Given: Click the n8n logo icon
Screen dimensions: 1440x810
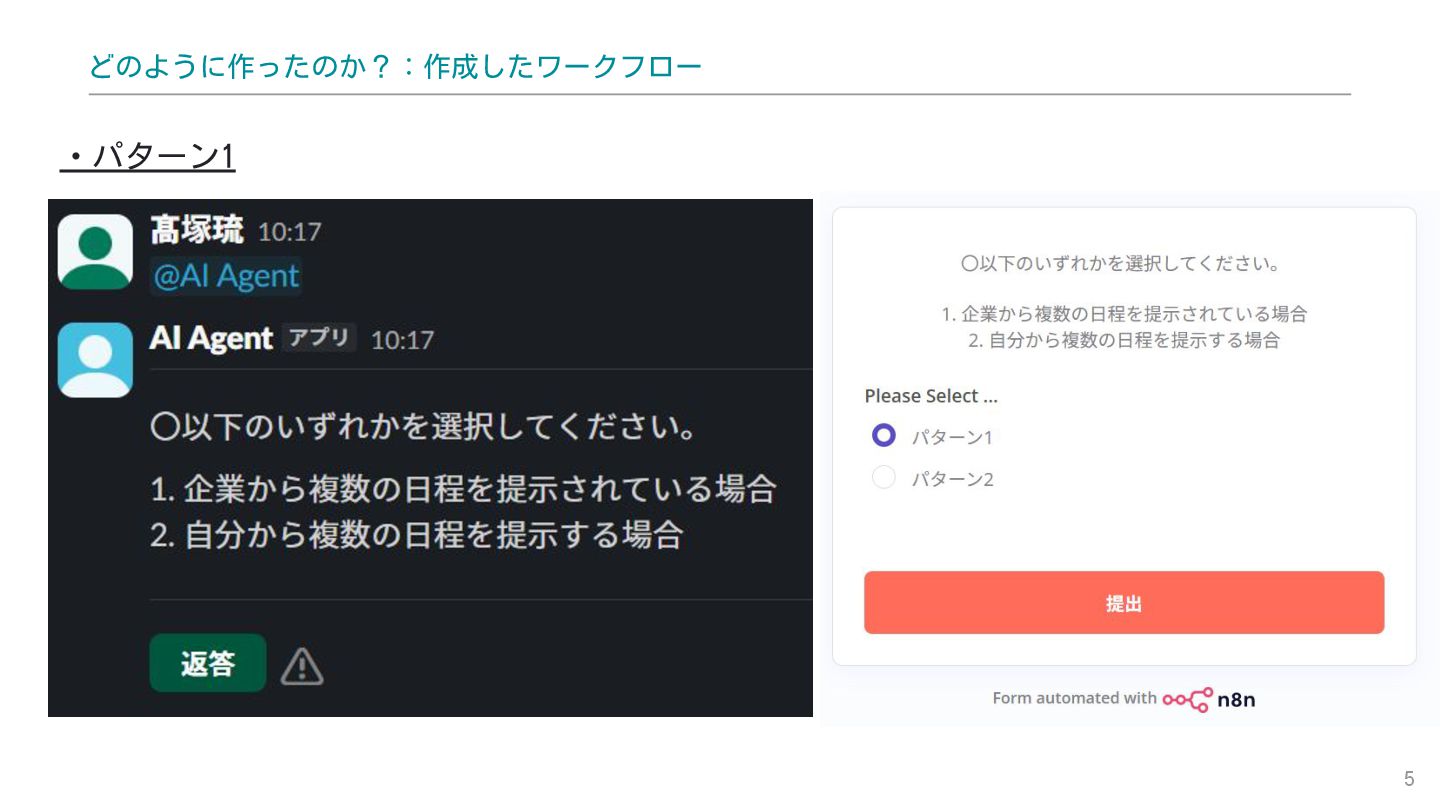Looking at the screenshot, I should pyautogui.click(x=1188, y=699).
